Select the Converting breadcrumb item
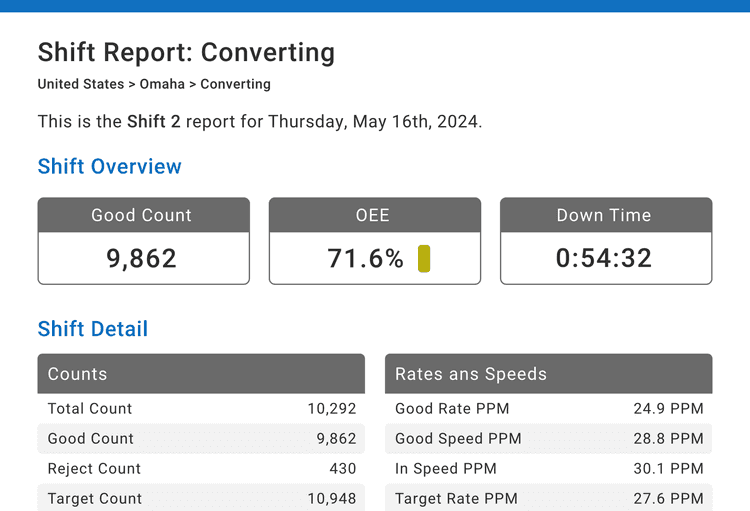Image resolution: width=750 pixels, height=511 pixels. [x=235, y=84]
